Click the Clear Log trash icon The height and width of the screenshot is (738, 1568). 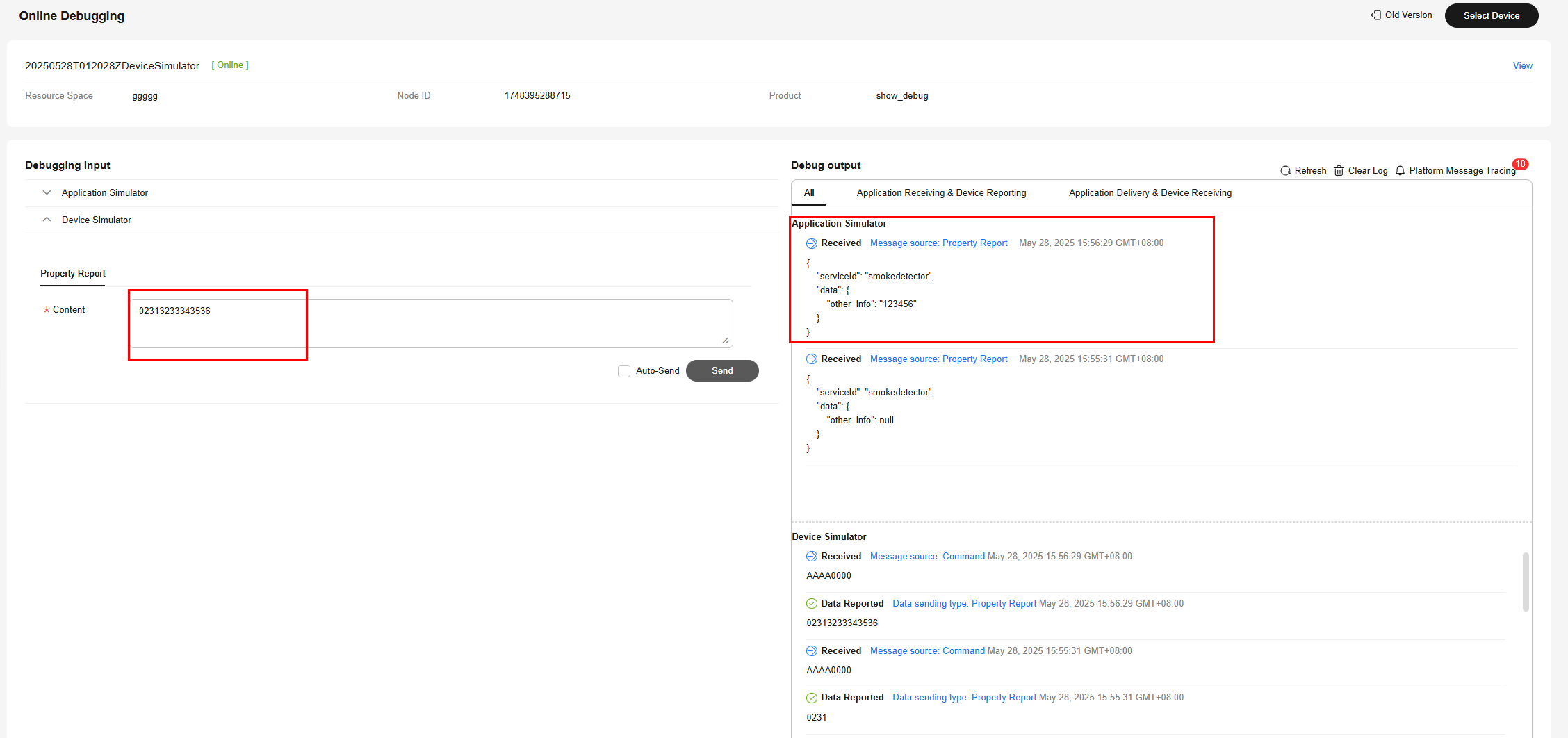tap(1339, 171)
